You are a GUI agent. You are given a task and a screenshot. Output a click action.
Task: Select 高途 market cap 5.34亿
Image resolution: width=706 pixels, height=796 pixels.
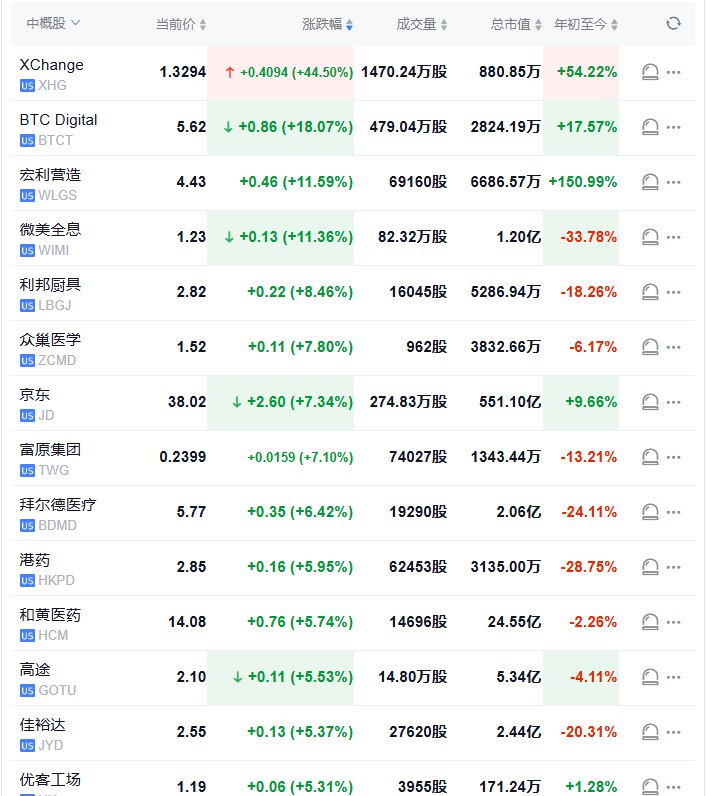[519, 677]
